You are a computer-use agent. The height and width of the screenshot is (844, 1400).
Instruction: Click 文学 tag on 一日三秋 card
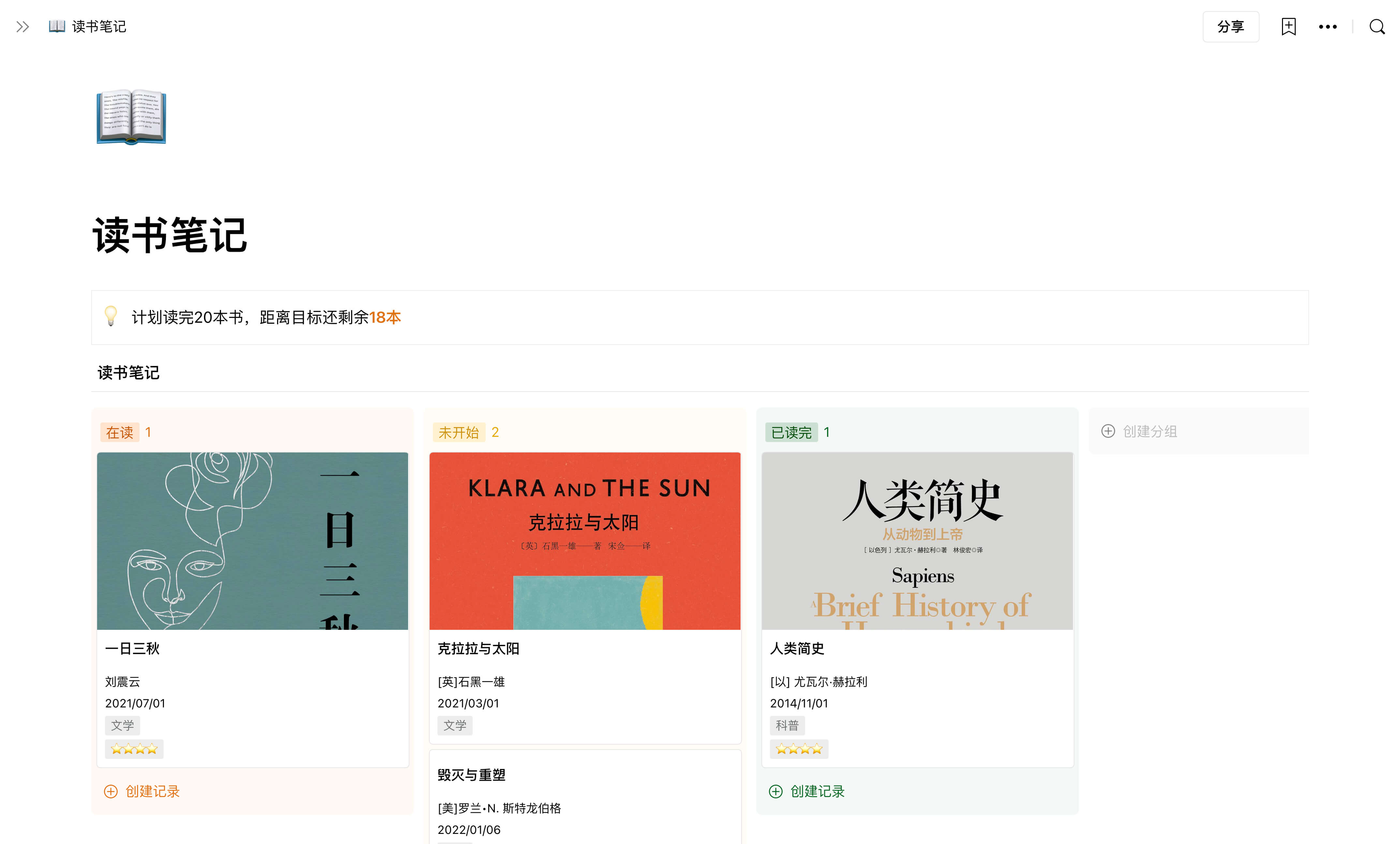click(122, 725)
